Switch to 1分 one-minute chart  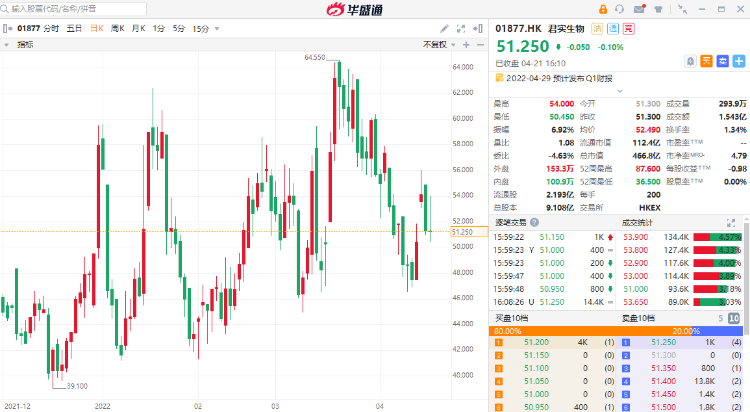pyautogui.click(x=159, y=29)
